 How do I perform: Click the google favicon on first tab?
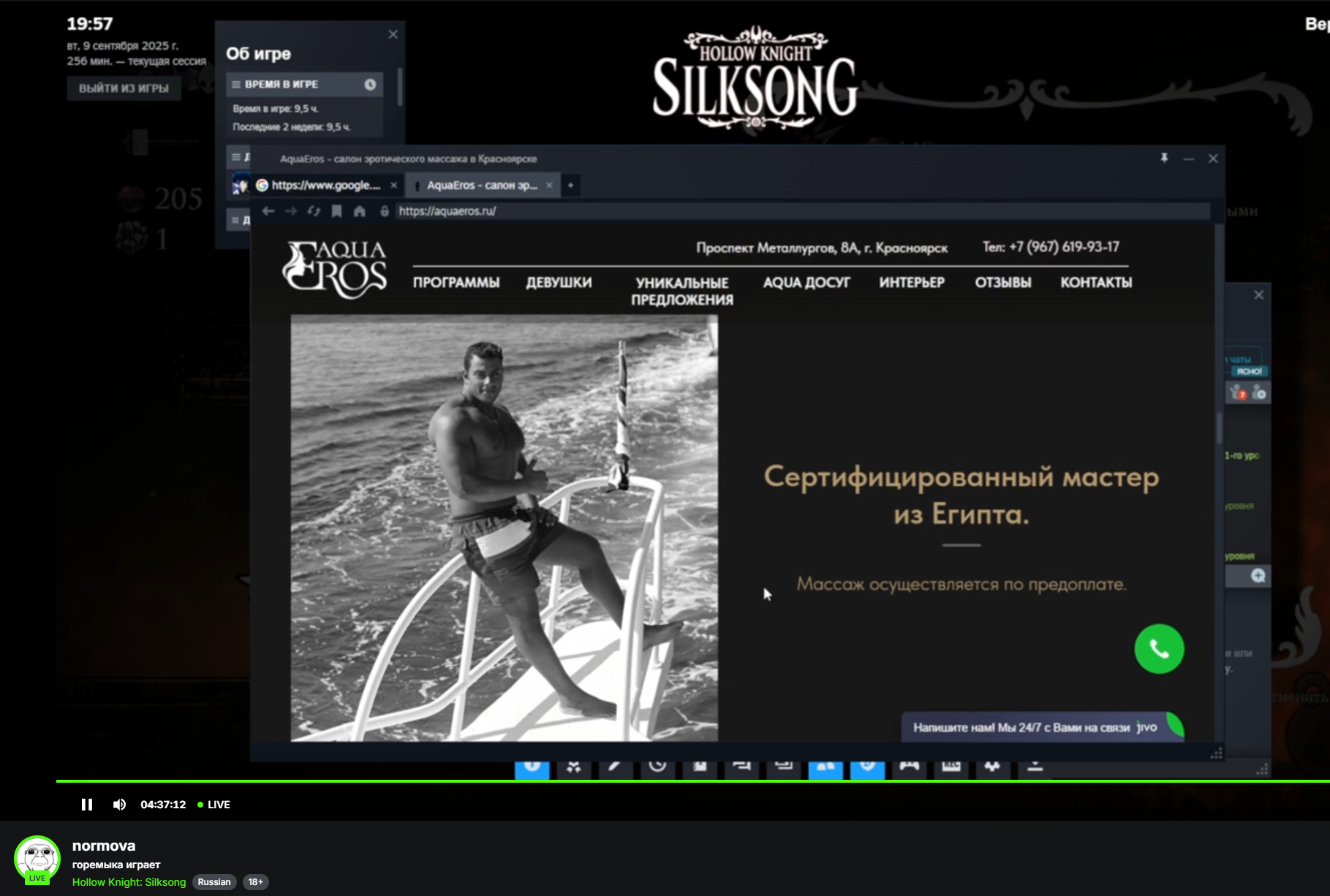point(262,186)
